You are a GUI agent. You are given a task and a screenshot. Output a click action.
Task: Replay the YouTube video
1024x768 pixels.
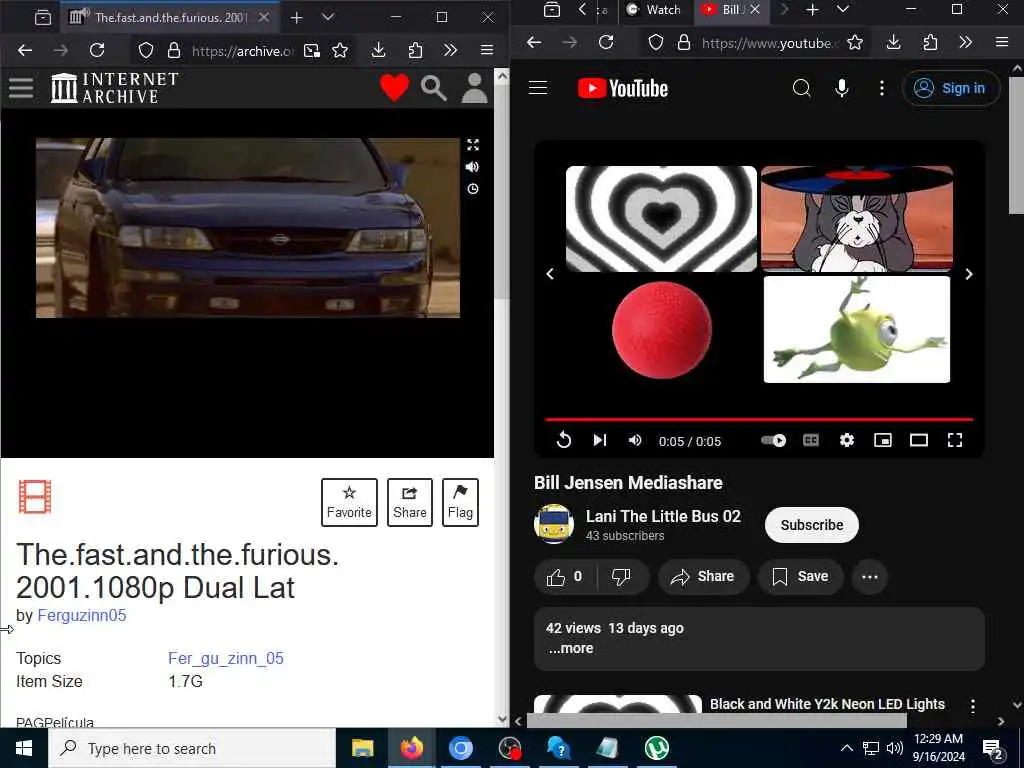point(564,440)
